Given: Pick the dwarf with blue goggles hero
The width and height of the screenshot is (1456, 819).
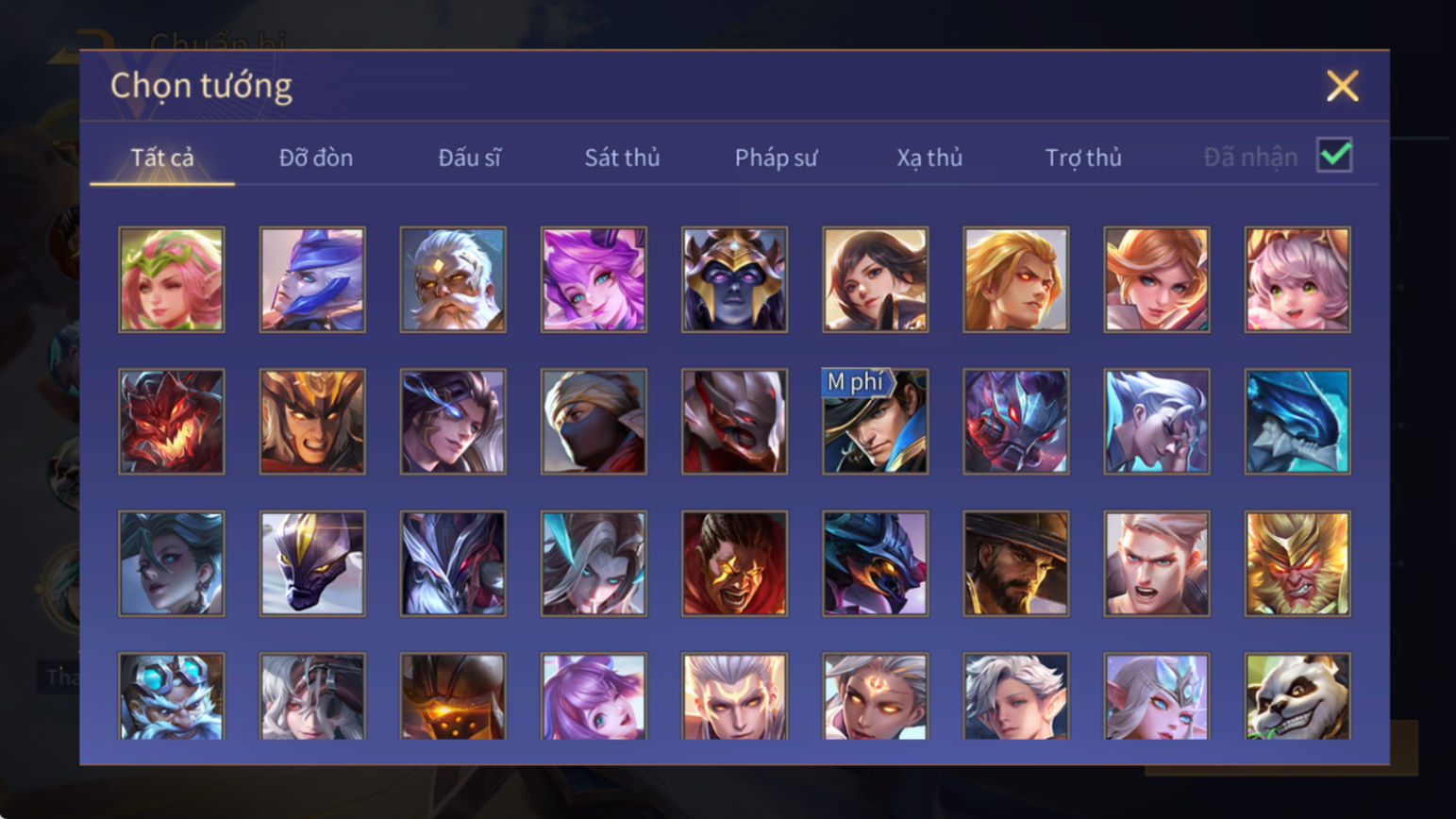Looking at the screenshot, I should point(172,696).
